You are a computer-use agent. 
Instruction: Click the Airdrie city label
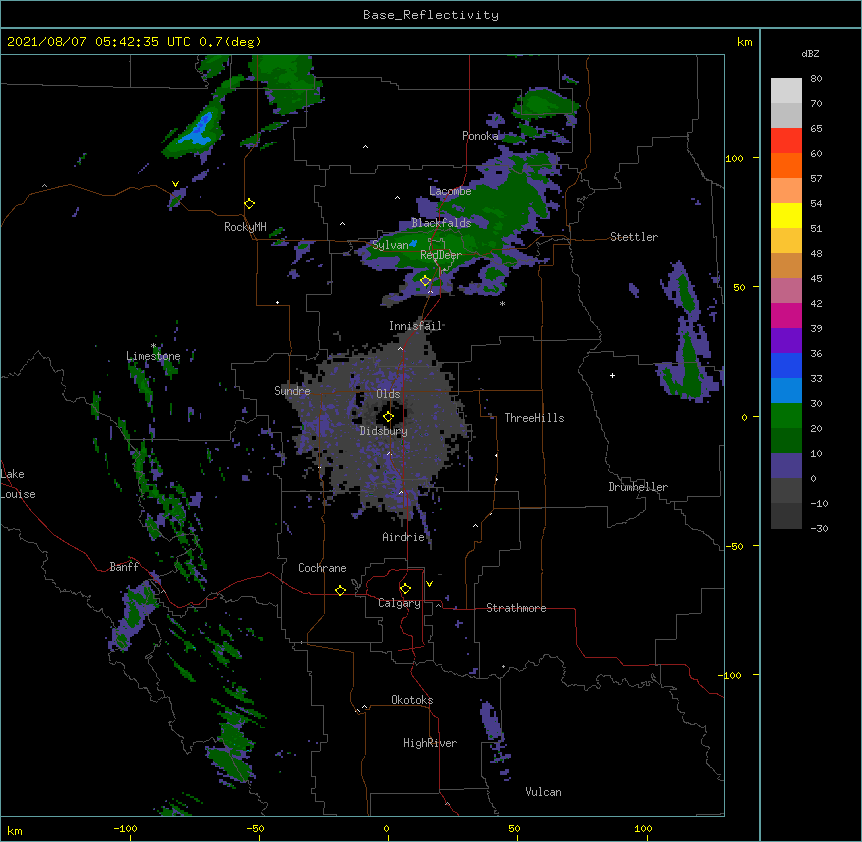(404, 537)
